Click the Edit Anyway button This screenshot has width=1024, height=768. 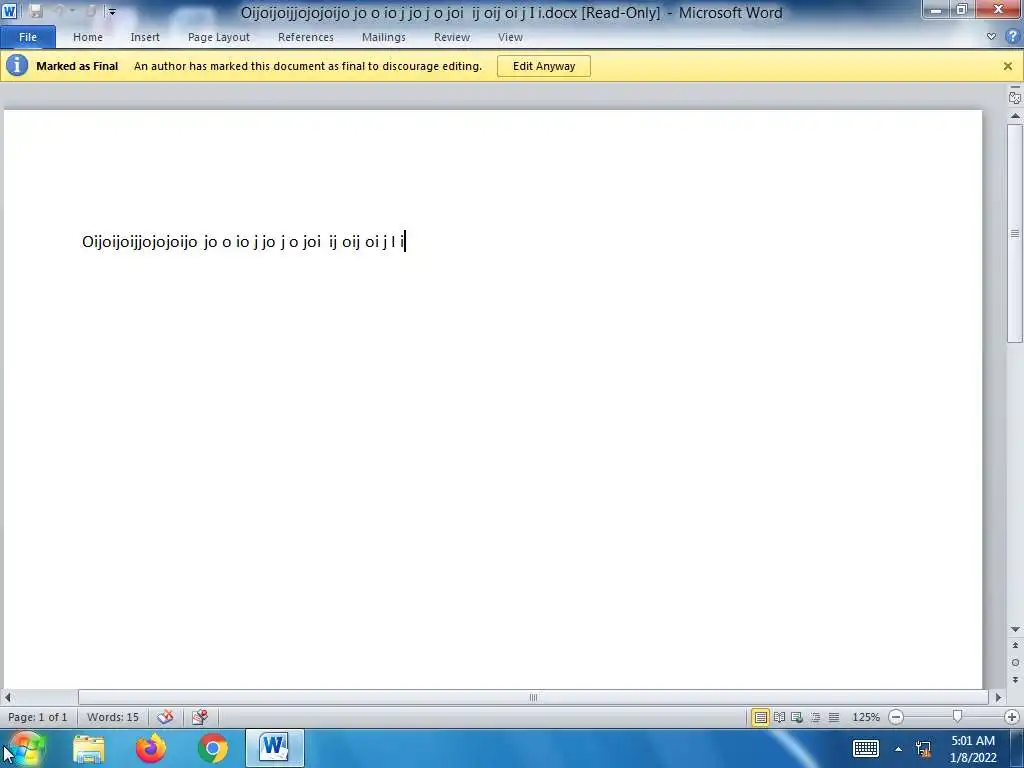[x=544, y=66]
